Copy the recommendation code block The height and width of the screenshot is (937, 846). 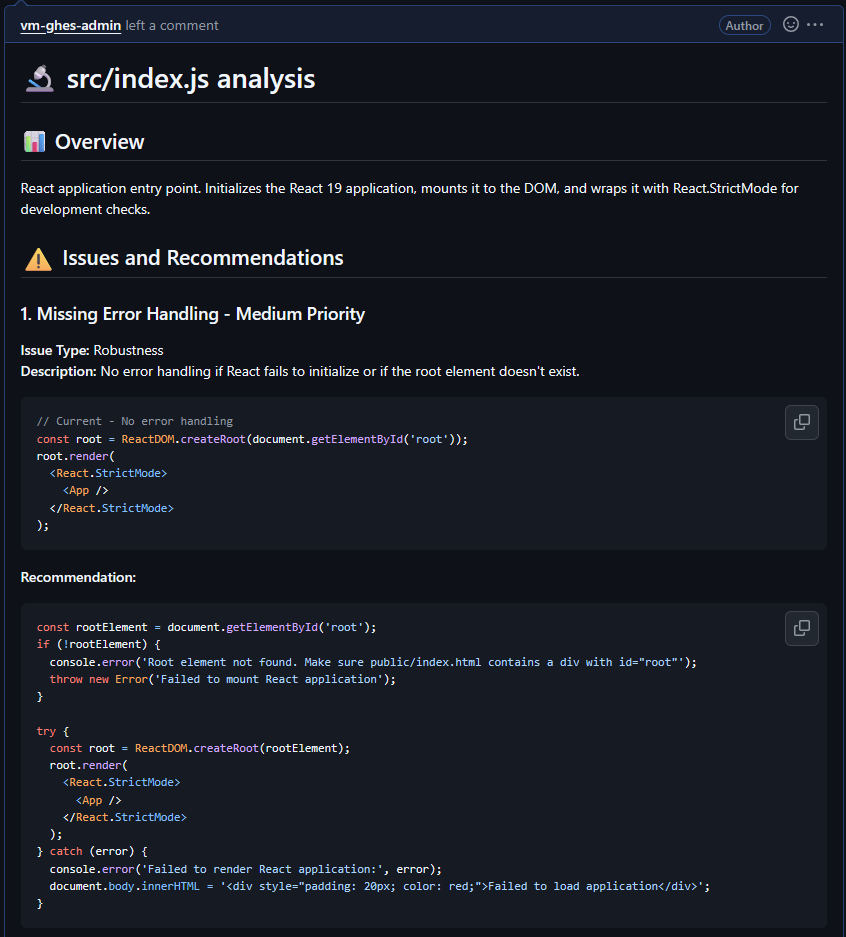pos(801,628)
